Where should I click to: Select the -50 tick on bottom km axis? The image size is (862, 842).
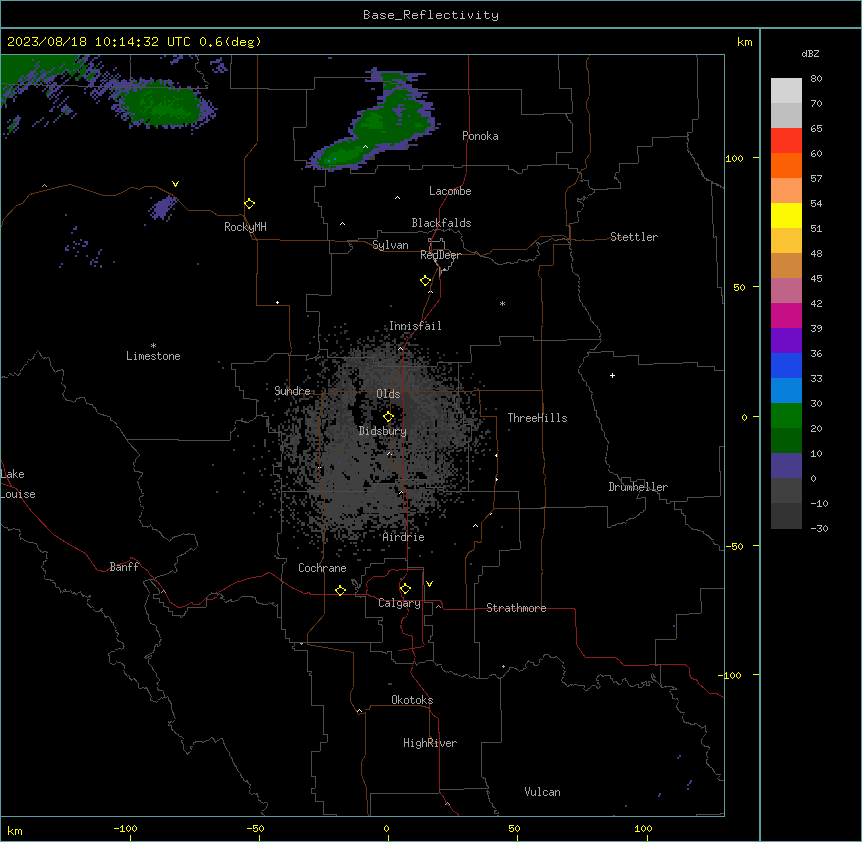pos(255,828)
